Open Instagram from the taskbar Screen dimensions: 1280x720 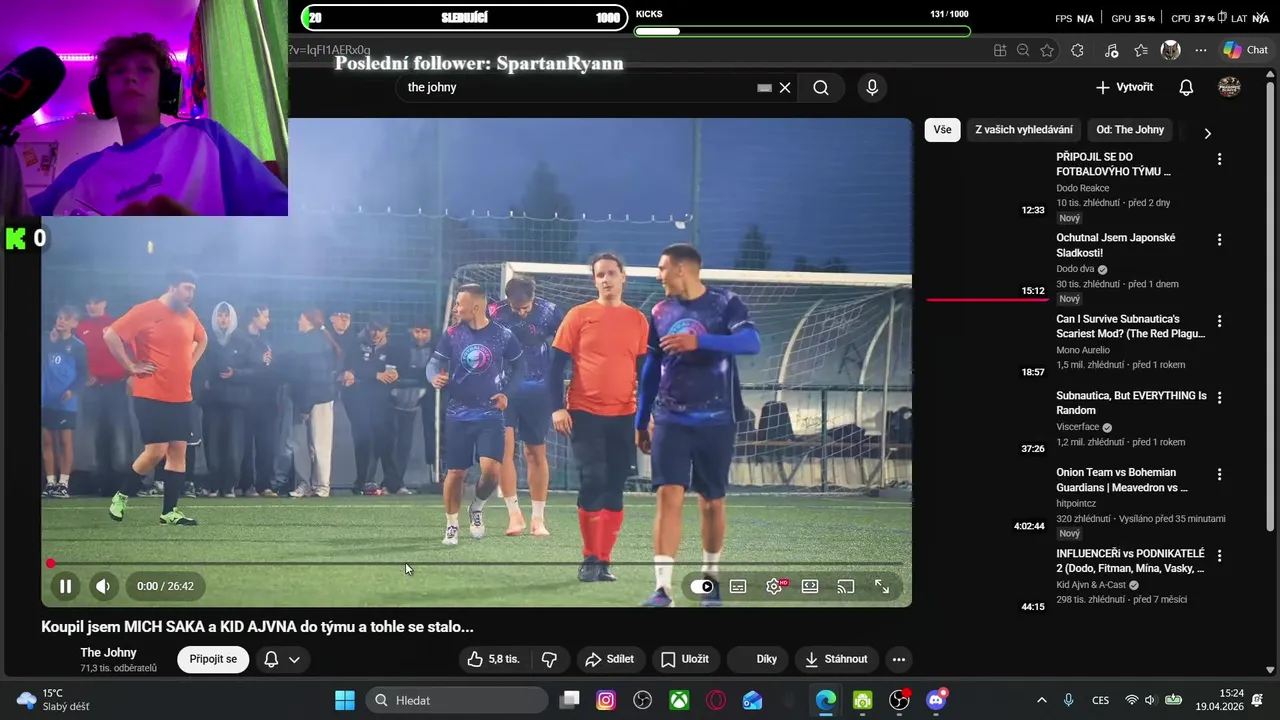(x=606, y=700)
